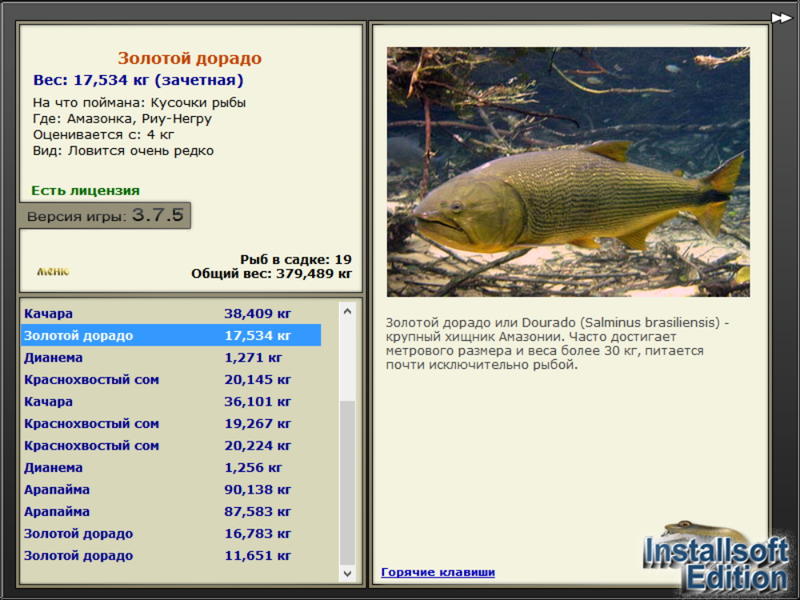This screenshot has width=800, height=600.
Task: Select the Золотой дорадо 16,783 кг row
Action: point(171,533)
